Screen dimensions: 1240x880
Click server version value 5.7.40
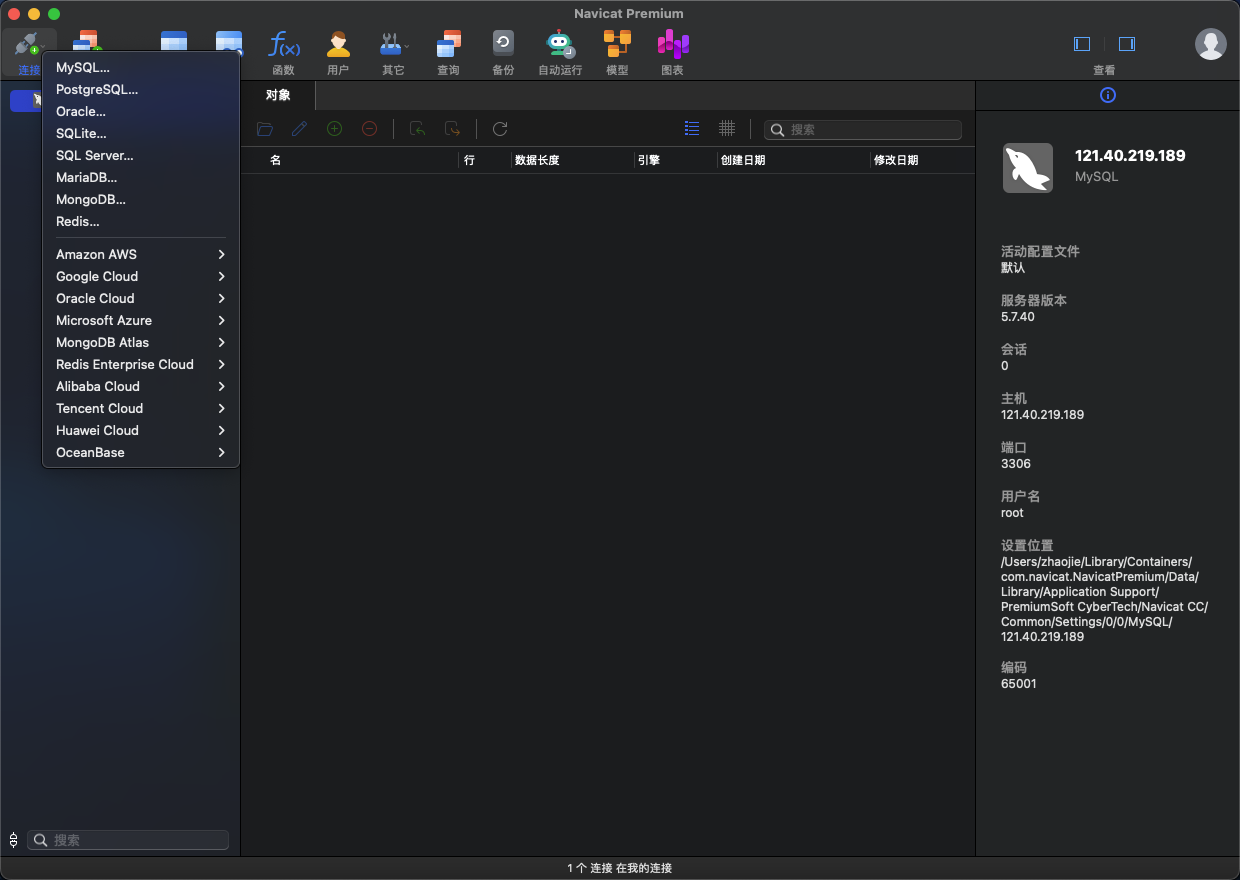pyautogui.click(x=1018, y=317)
